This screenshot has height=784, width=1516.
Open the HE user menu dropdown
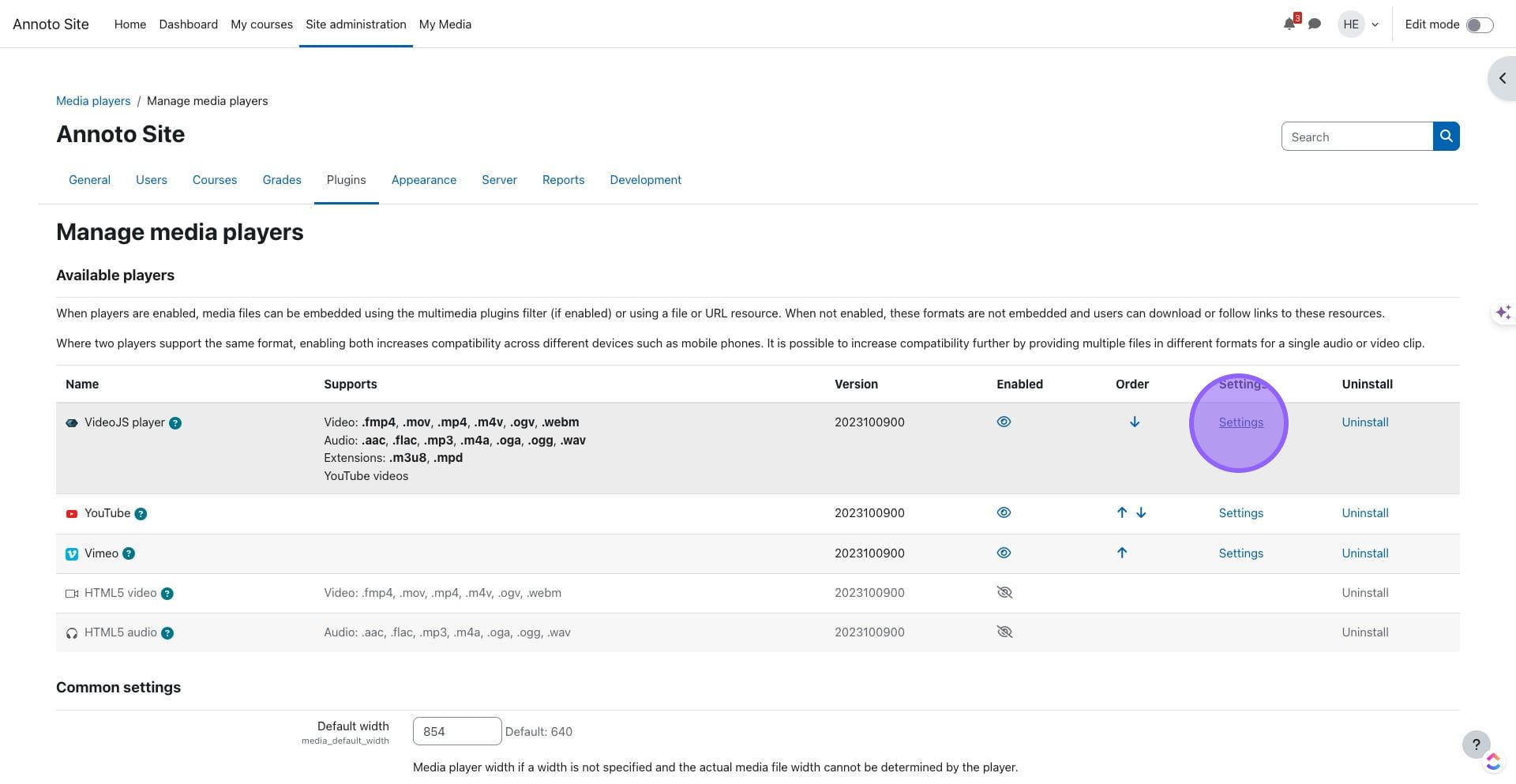click(x=1358, y=24)
